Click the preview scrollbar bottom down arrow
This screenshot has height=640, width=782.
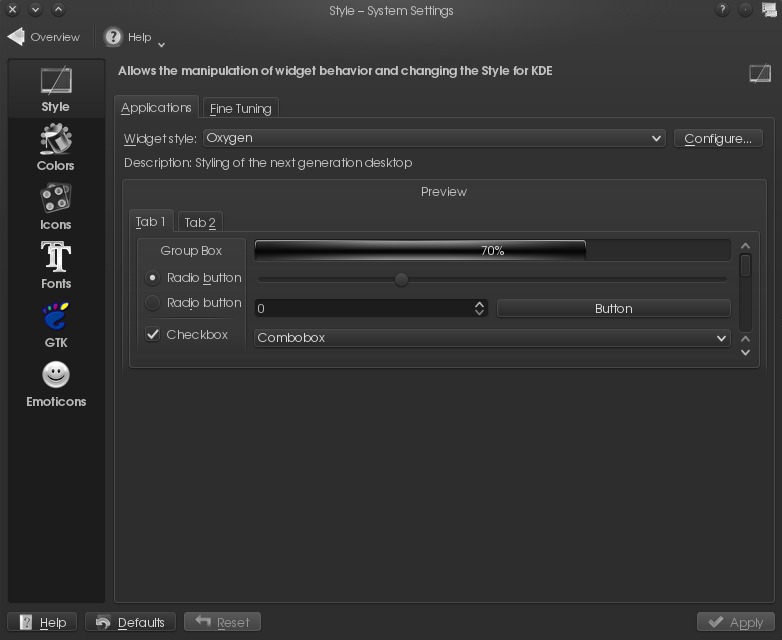point(745,353)
